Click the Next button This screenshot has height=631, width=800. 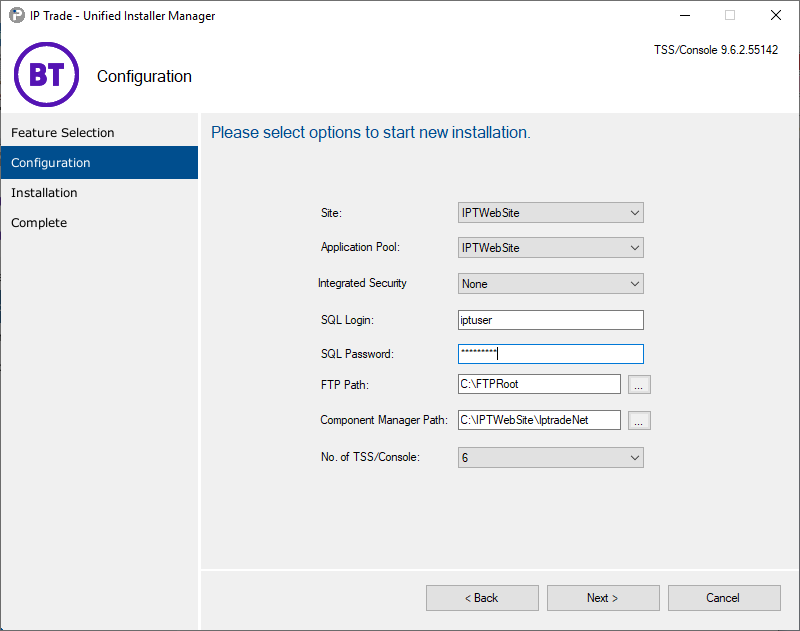click(602, 597)
